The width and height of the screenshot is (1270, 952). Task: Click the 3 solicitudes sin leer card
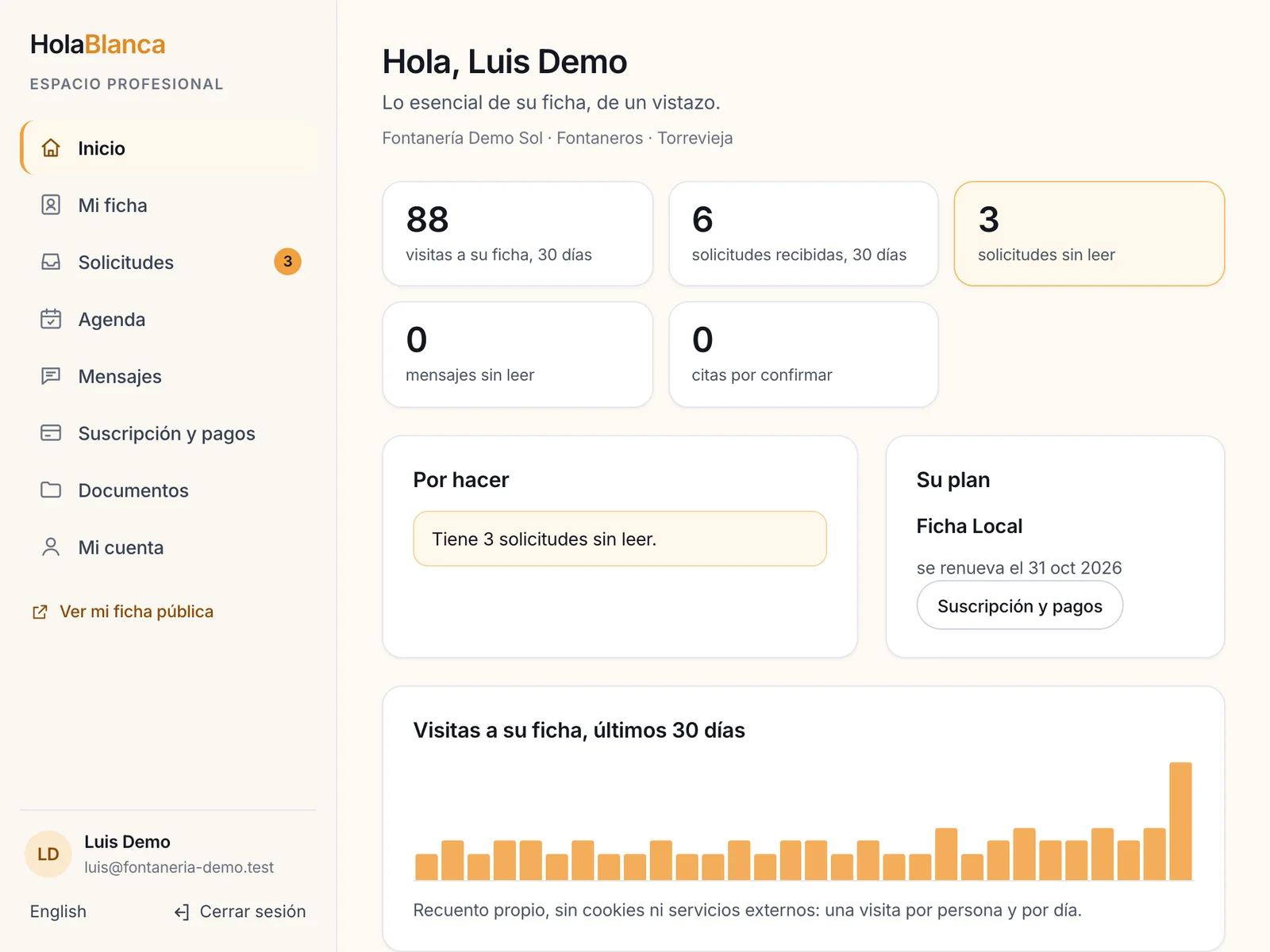click(1089, 234)
